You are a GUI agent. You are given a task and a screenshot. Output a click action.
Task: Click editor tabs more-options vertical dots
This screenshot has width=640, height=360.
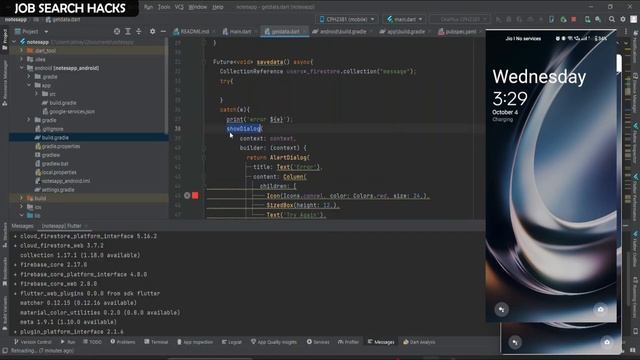click(x=626, y=31)
